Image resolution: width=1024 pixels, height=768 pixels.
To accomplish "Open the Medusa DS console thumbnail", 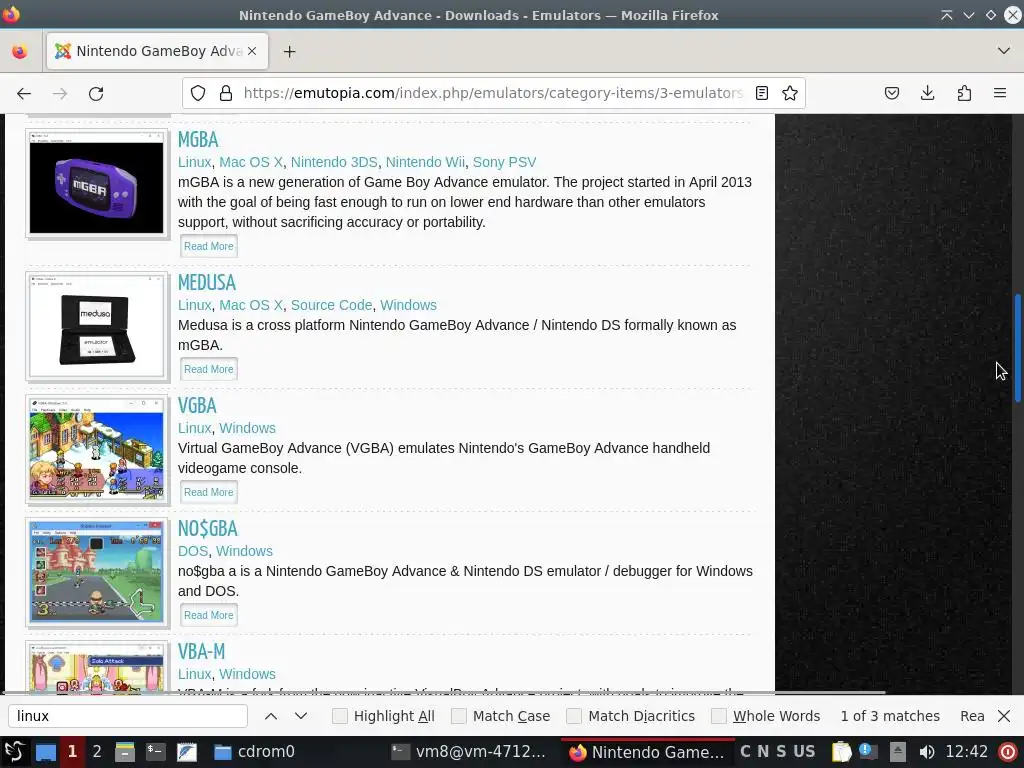I will 97,326.
